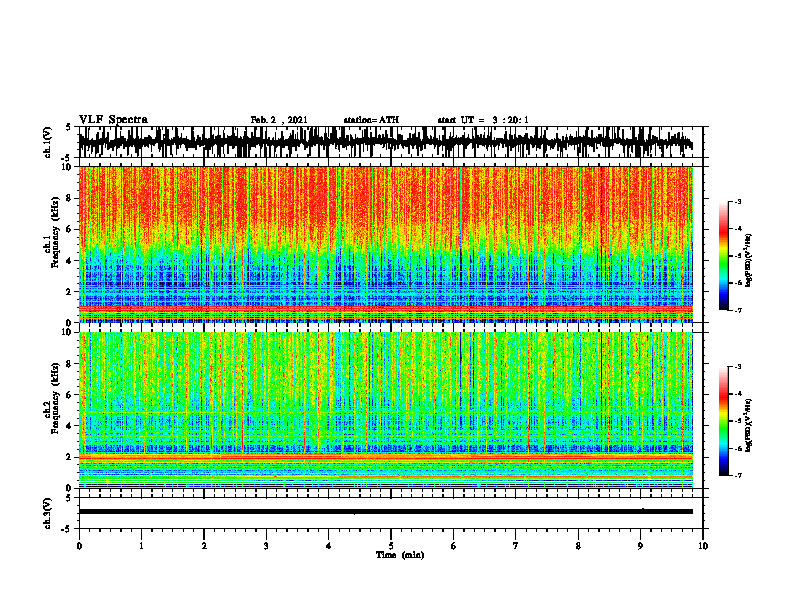Click time tick label '5' on x-axis
792x612 pixels.
click(391, 546)
